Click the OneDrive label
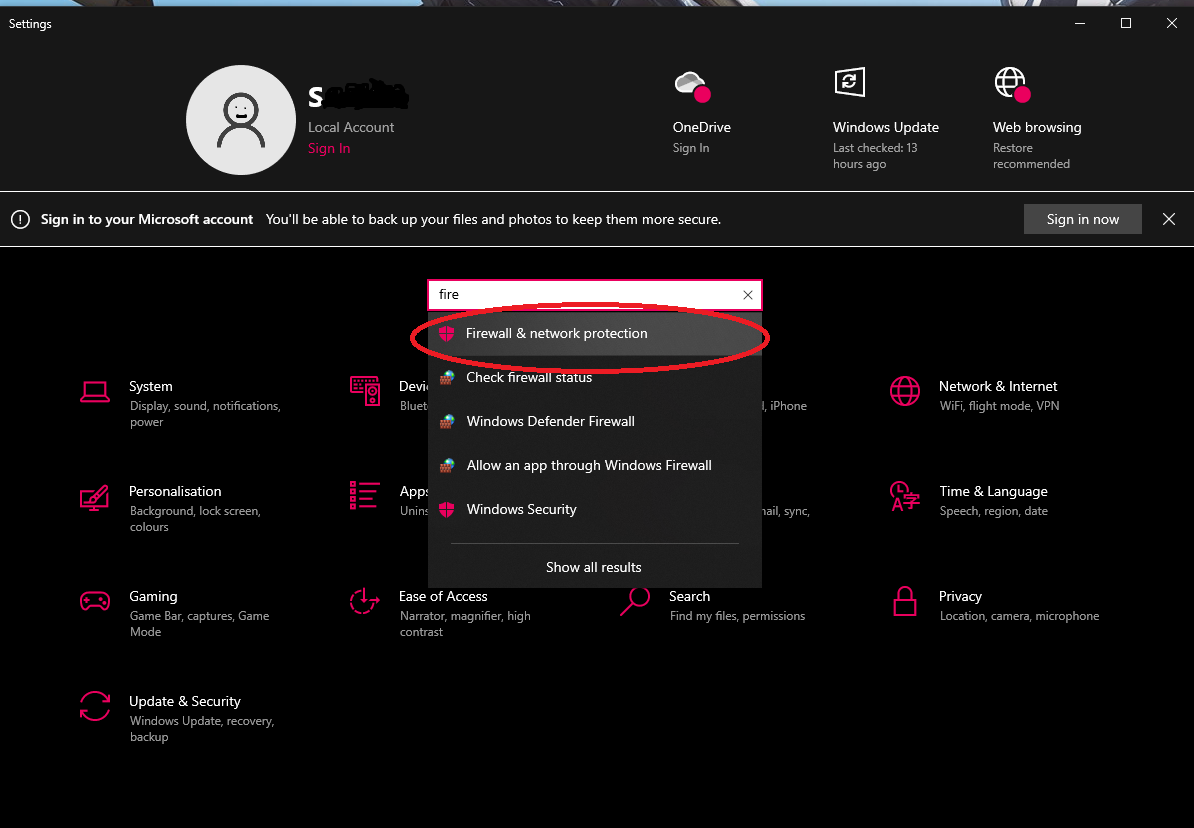 701,127
